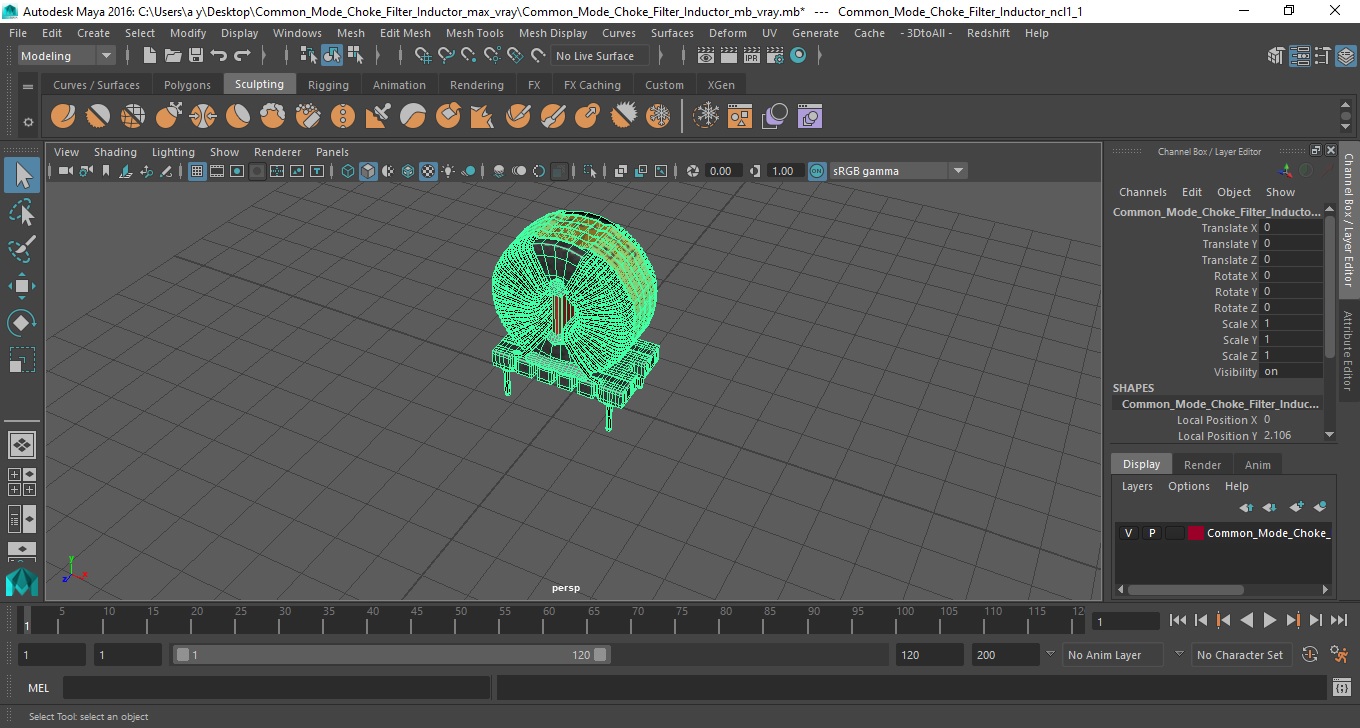Open the layer editor Options menu

pos(1189,486)
